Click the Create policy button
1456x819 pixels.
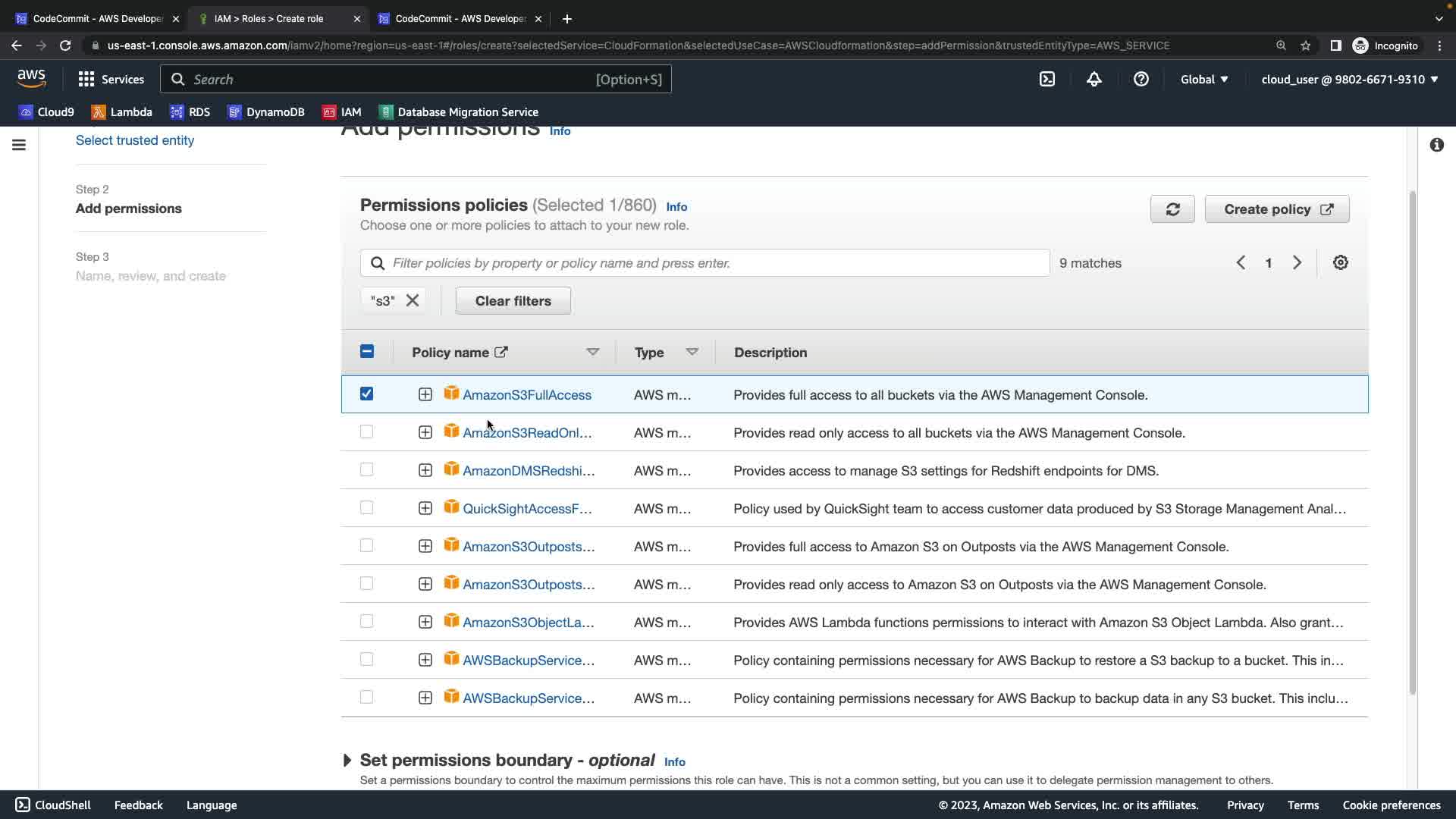pos(1277,209)
